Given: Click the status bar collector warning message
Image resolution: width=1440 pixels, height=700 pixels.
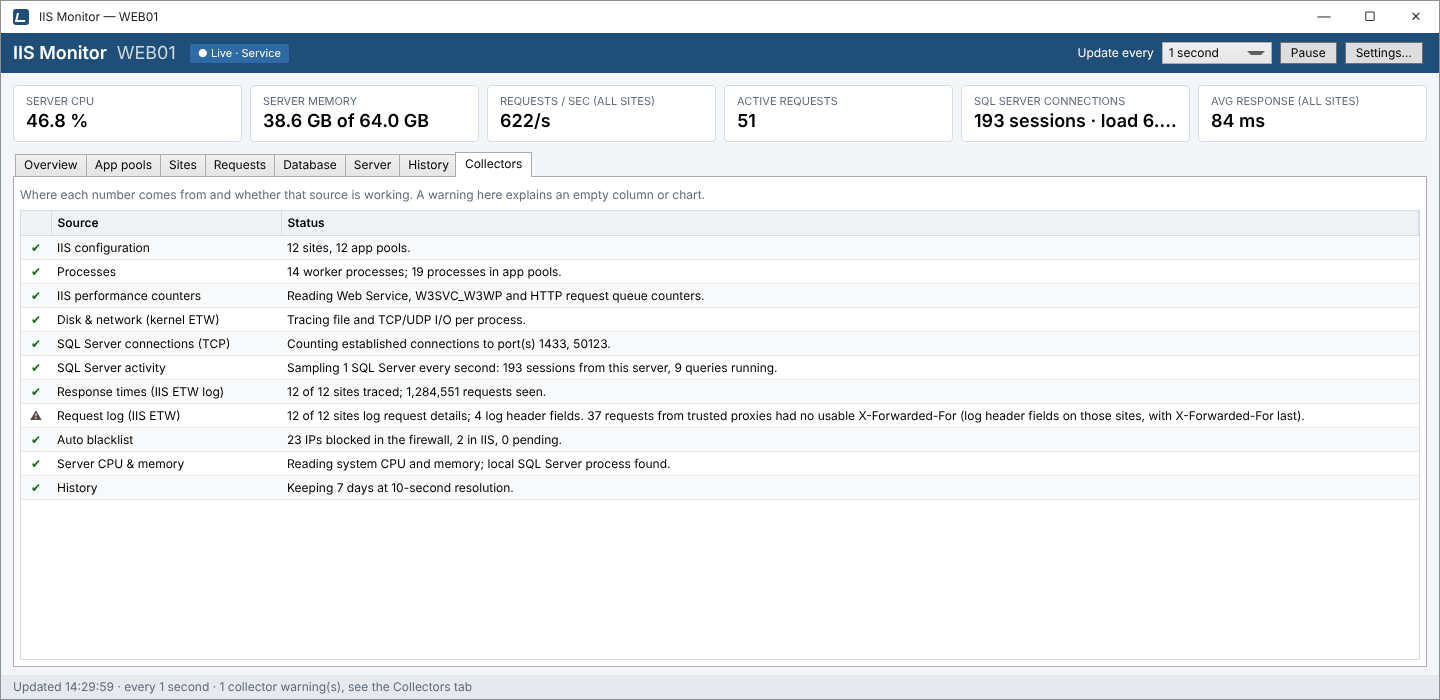Looking at the screenshot, I should pyautogui.click(x=344, y=687).
